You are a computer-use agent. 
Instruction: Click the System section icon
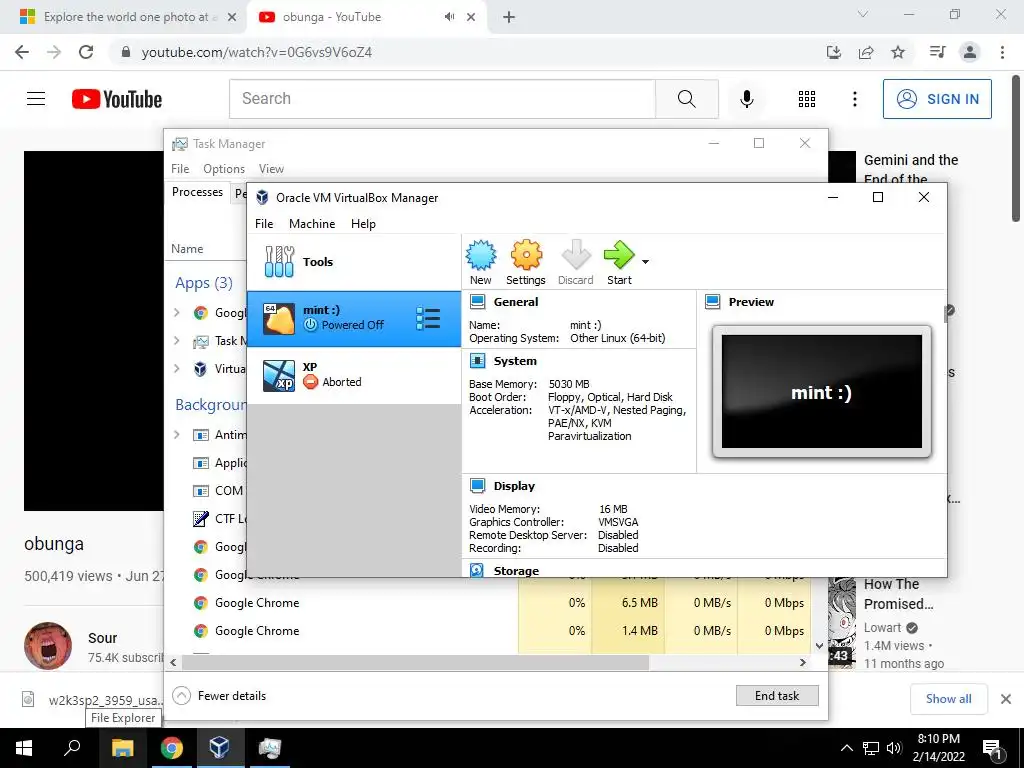pos(477,360)
